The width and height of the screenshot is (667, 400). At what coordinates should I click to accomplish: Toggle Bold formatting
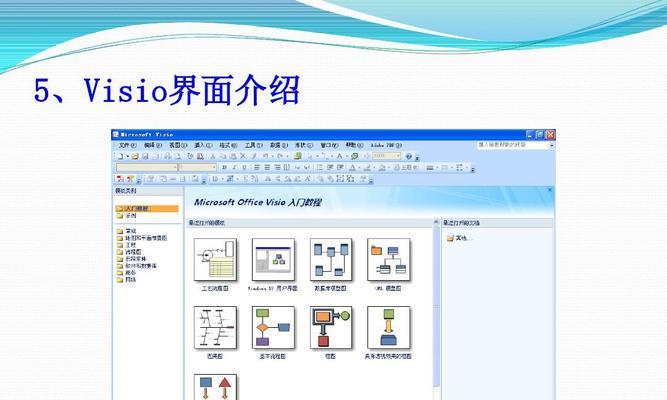tap(224, 167)
